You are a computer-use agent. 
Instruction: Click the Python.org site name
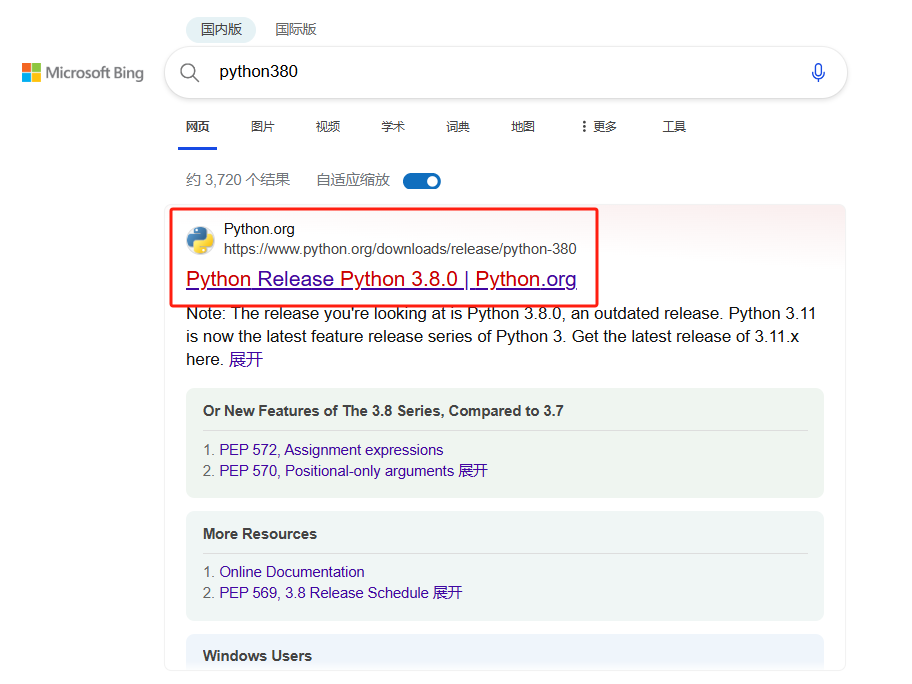point(259,229)
